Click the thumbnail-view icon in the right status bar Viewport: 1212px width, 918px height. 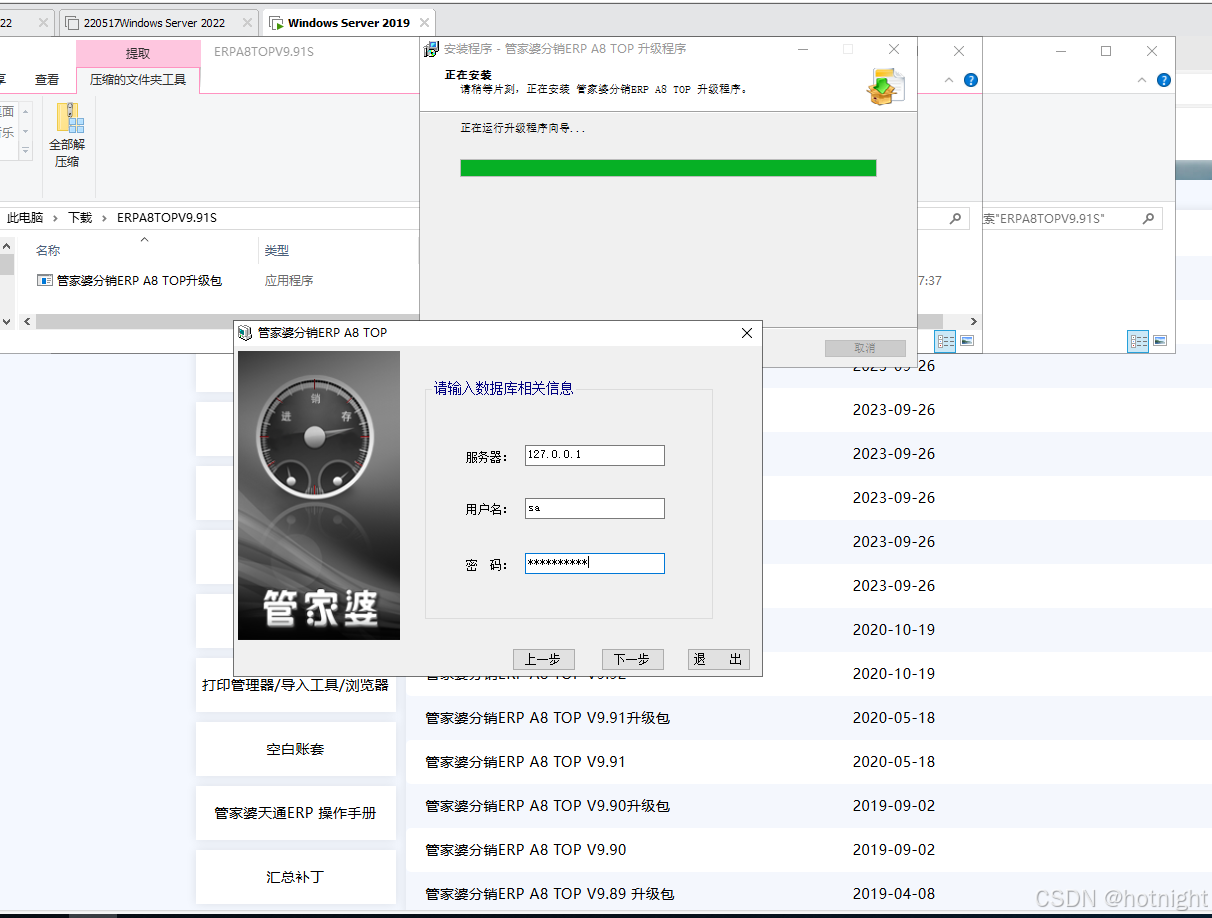tap(1160, 341)
